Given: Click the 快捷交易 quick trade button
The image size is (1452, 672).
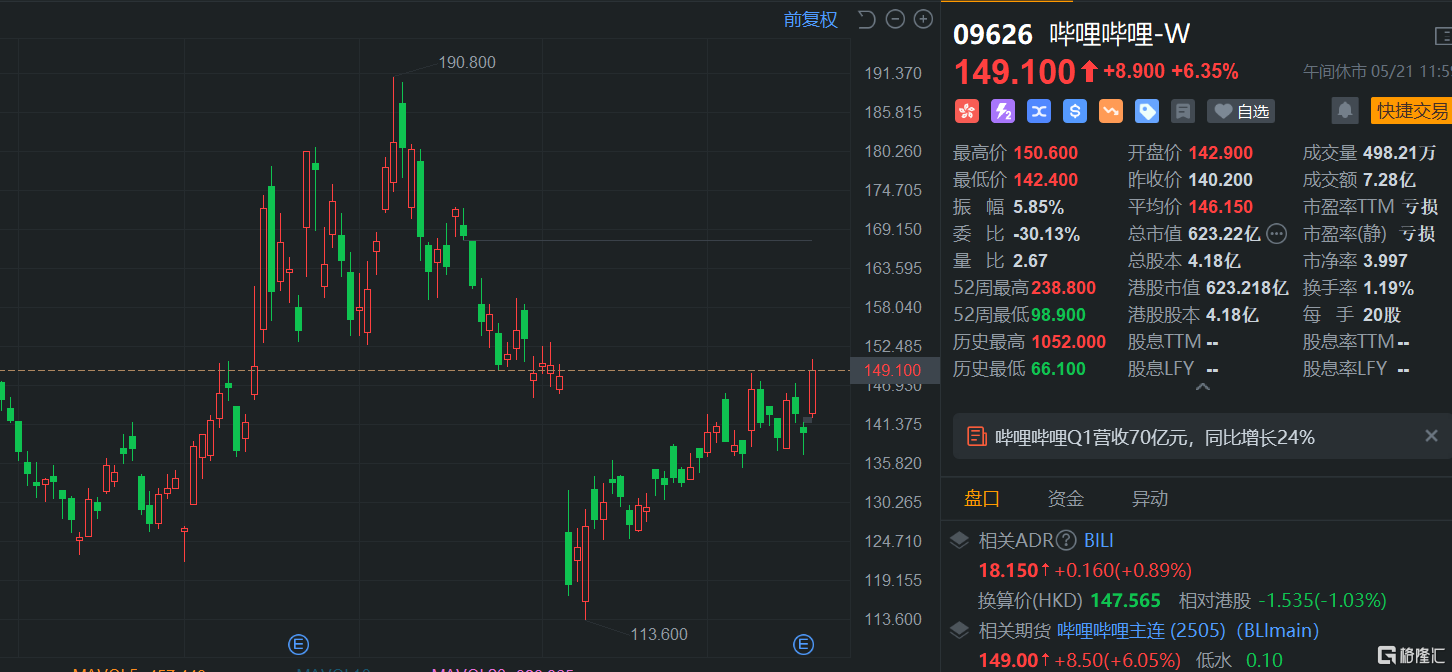Looking at the screenshot, I should point(1411,111).
